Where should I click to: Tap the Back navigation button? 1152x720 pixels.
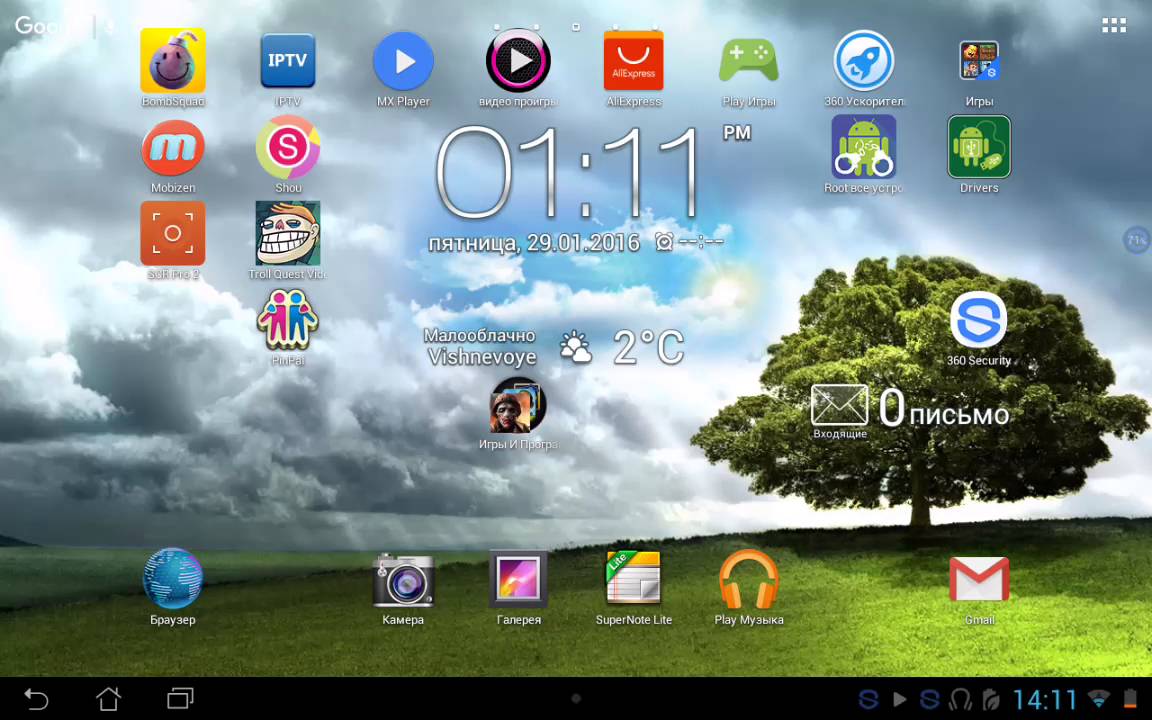pyautogui.click(x=35, y=698)
